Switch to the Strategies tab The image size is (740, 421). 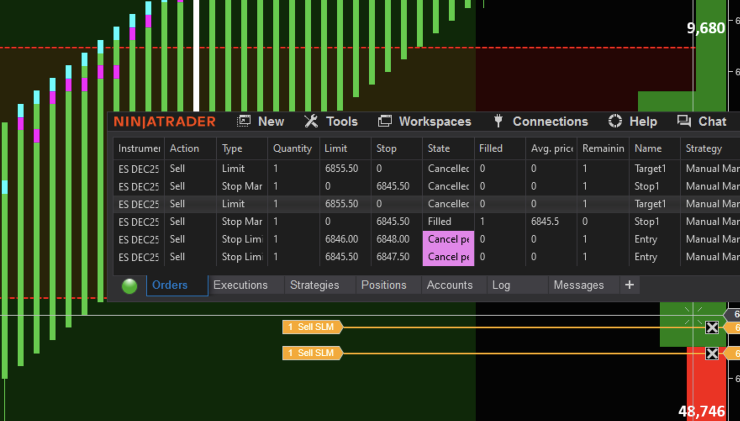314,285
